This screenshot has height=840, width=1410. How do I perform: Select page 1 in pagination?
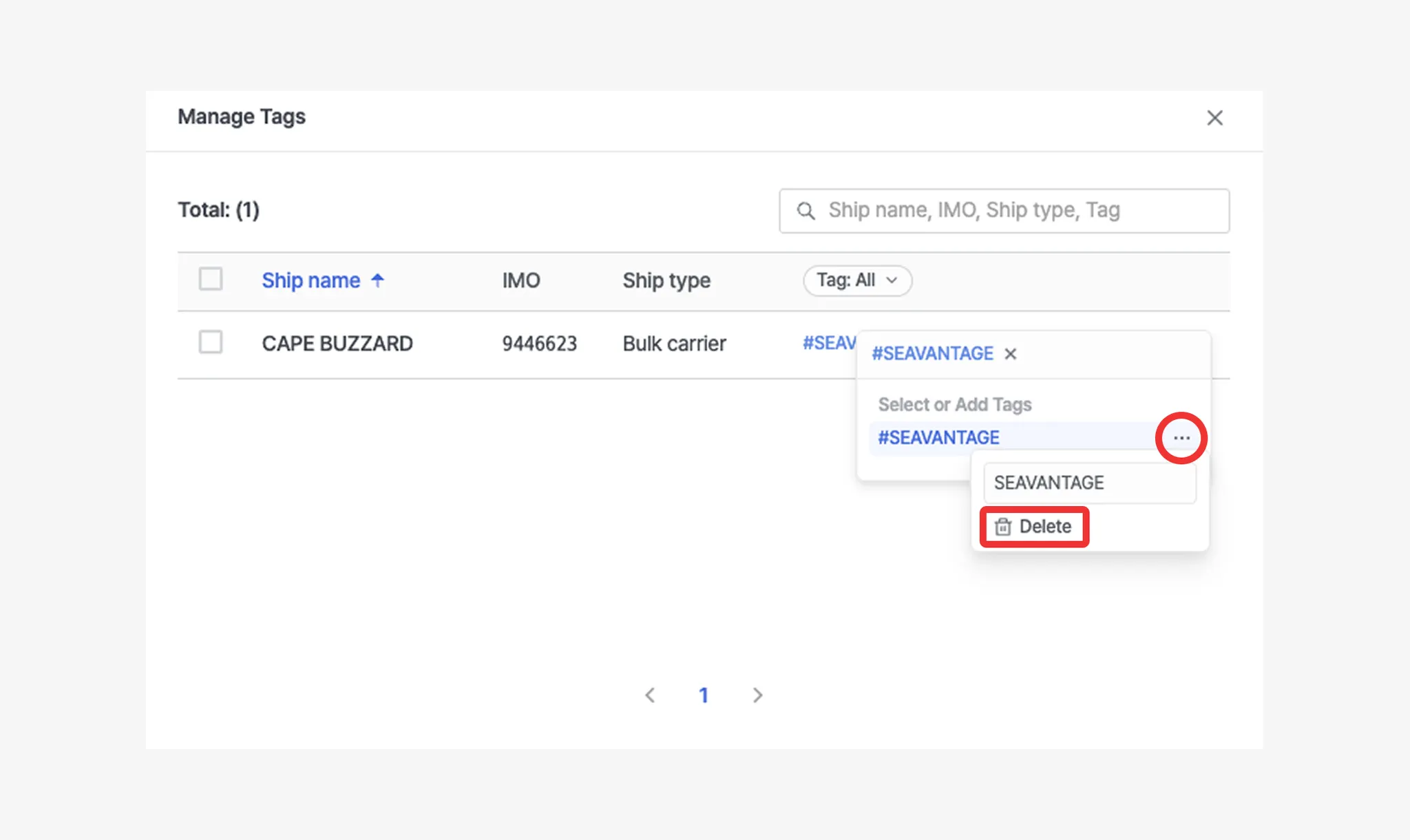[x=704, y=695]
